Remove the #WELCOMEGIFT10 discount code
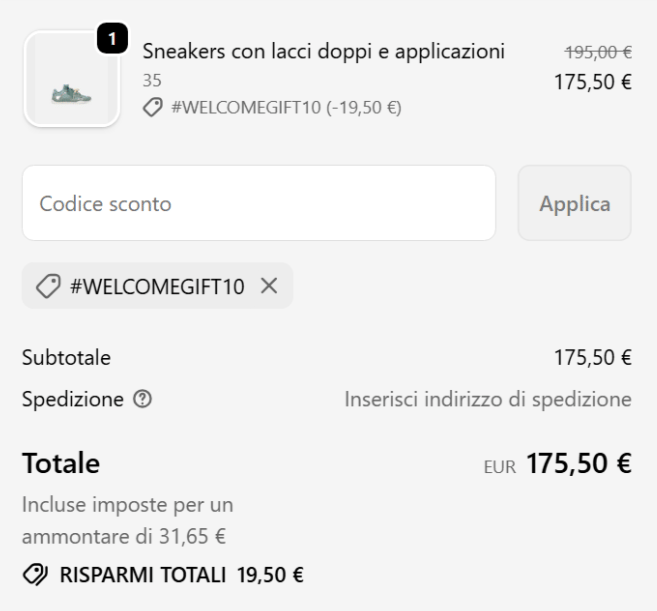The height and width of the screenshot is (611, 657). [268, 285]
